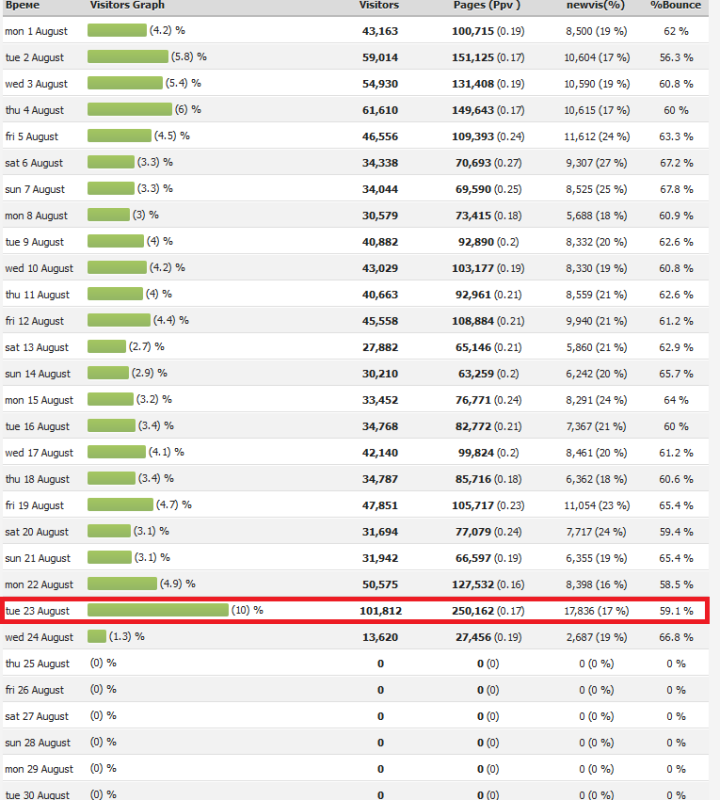
Task: Click the 'sun 7 August' date cell
Action: coord(35,189)
